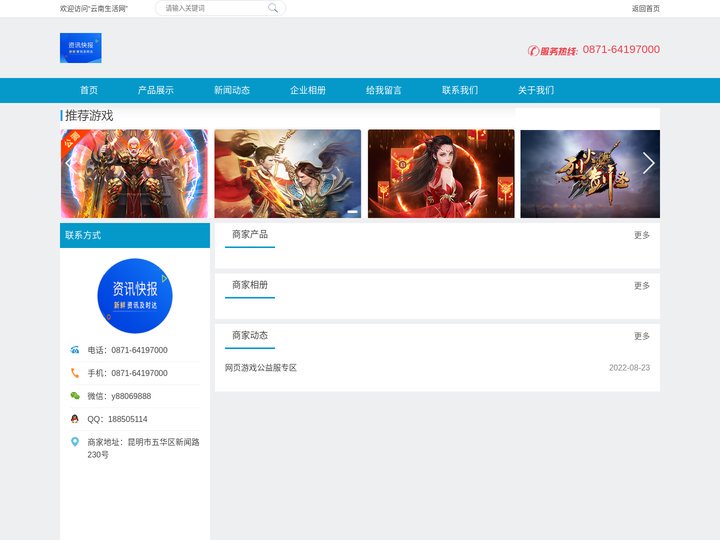Click 更多 in 商家动态 section
The height and width of the screenshot is (540, 720).
click(642, 336)
